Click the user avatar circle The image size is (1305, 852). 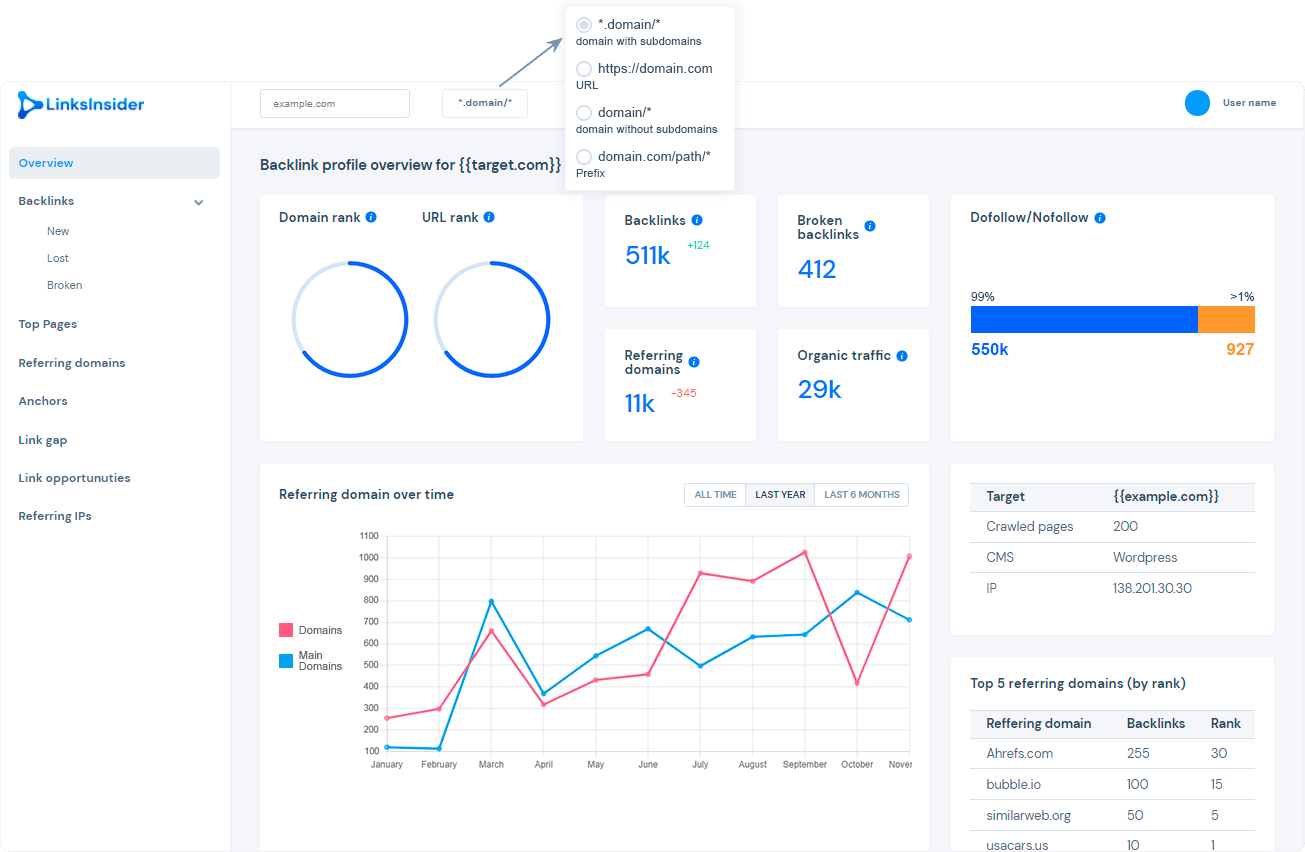pyautogui.click(x=1197, y=103)
